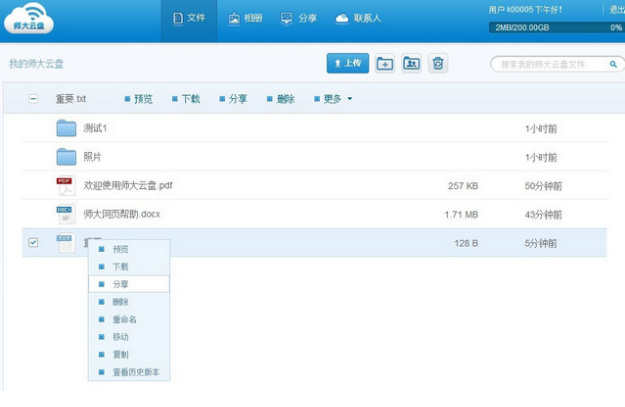This screenshot has height=407, width=625.
Task: Click the TXT file icon
Action: click(65, 243)
